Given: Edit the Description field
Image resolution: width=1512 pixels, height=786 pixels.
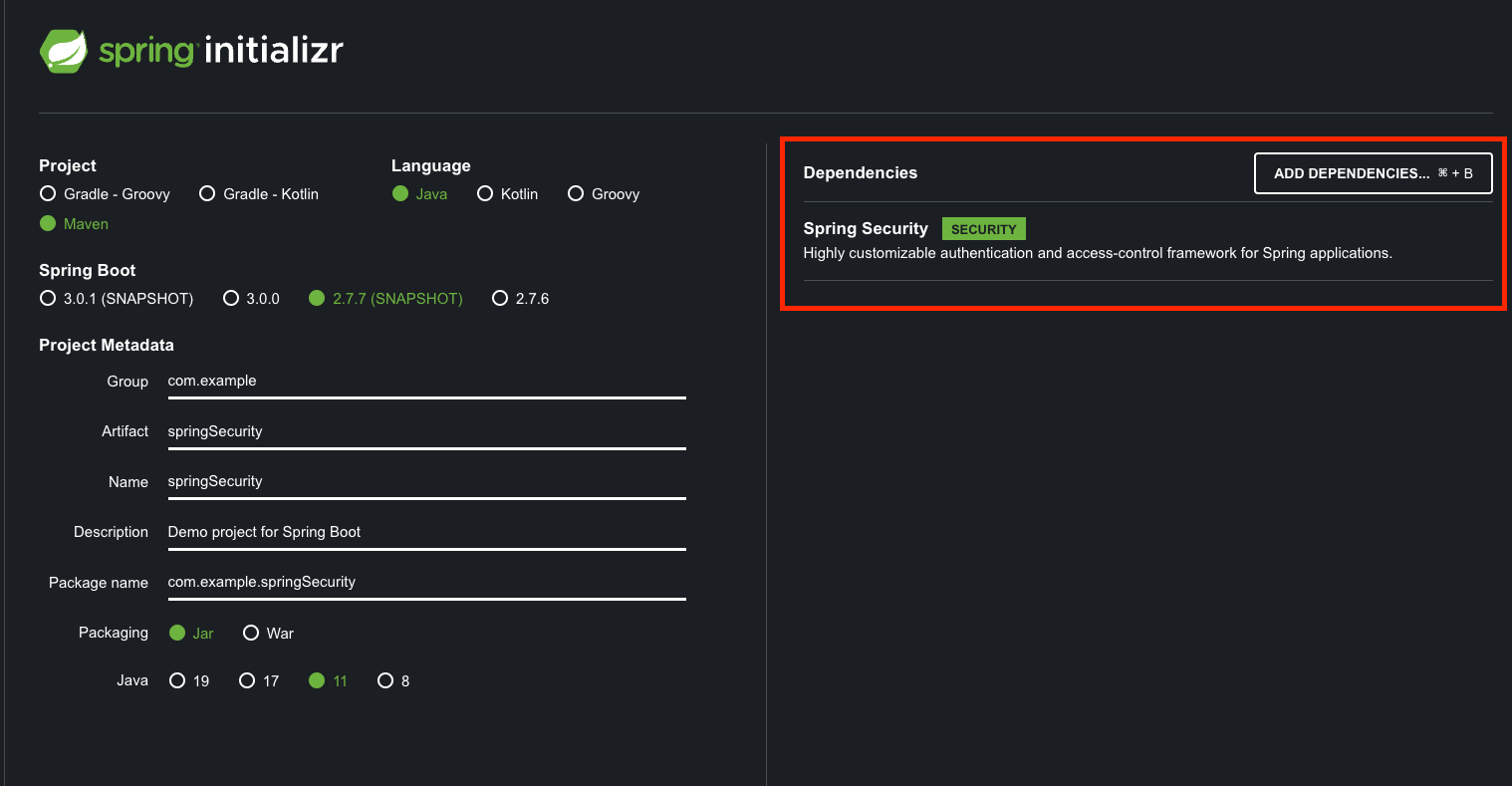Looking at the screenshot, I should point(426,532).
